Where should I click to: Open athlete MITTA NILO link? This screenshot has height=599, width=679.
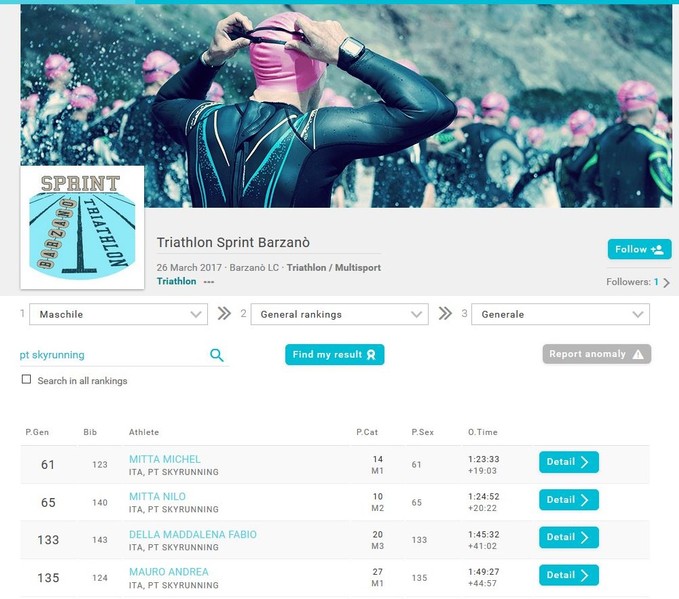[x=157, y=496]
